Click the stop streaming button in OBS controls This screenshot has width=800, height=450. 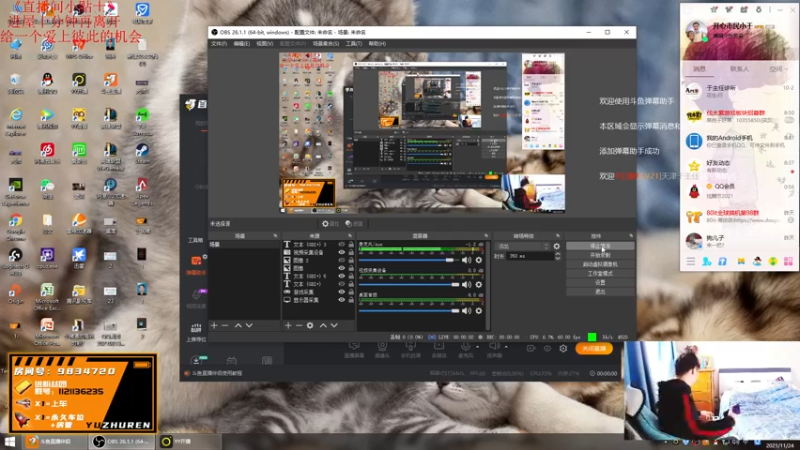[x=600, y=246]
